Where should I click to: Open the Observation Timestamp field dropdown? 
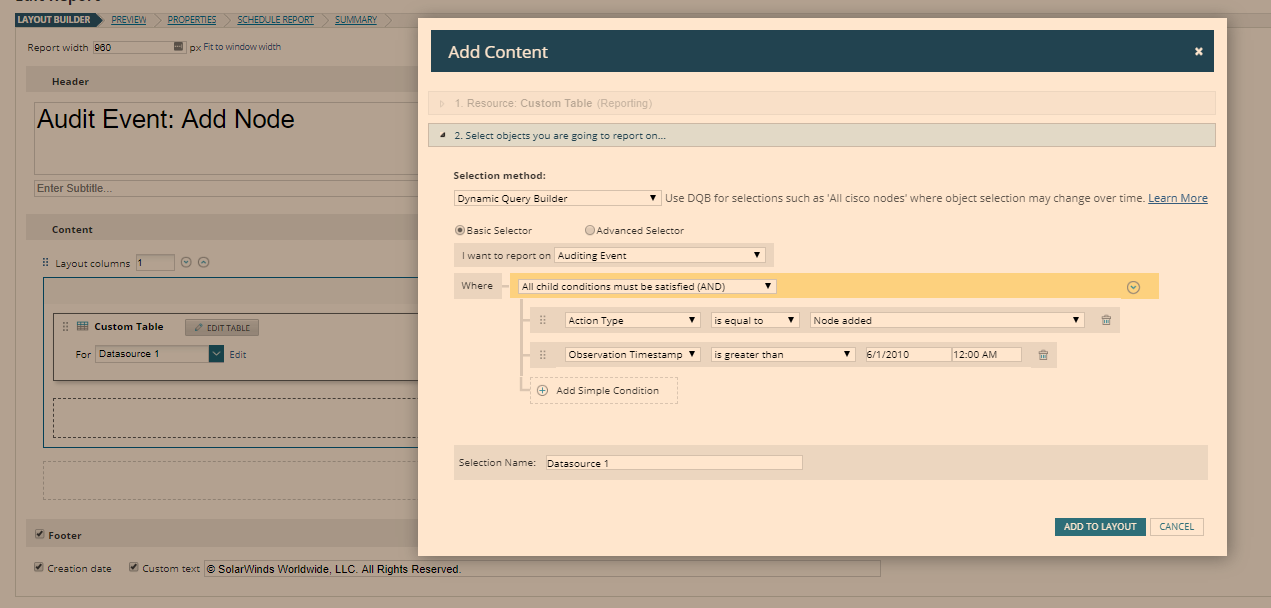click(632, 354)
